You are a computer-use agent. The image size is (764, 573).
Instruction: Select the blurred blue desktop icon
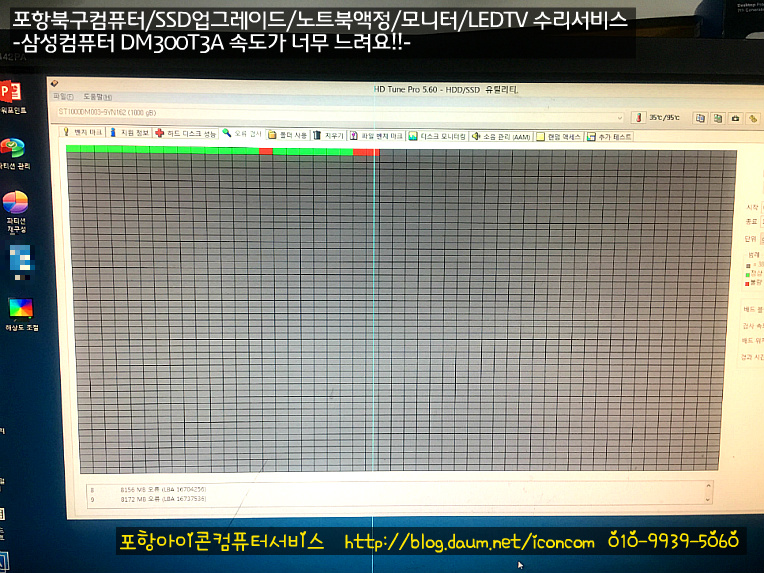pyautogui.click(x=21, y=262)
